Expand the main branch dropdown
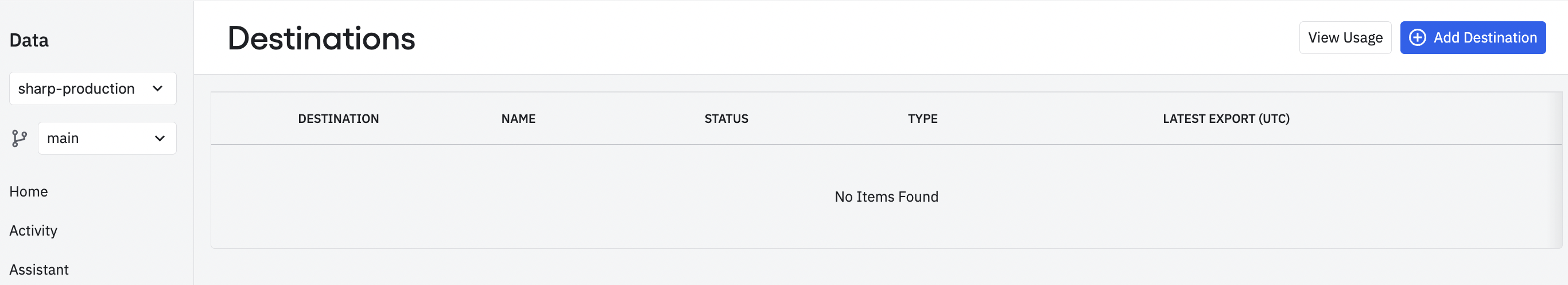 click(107, 138)
